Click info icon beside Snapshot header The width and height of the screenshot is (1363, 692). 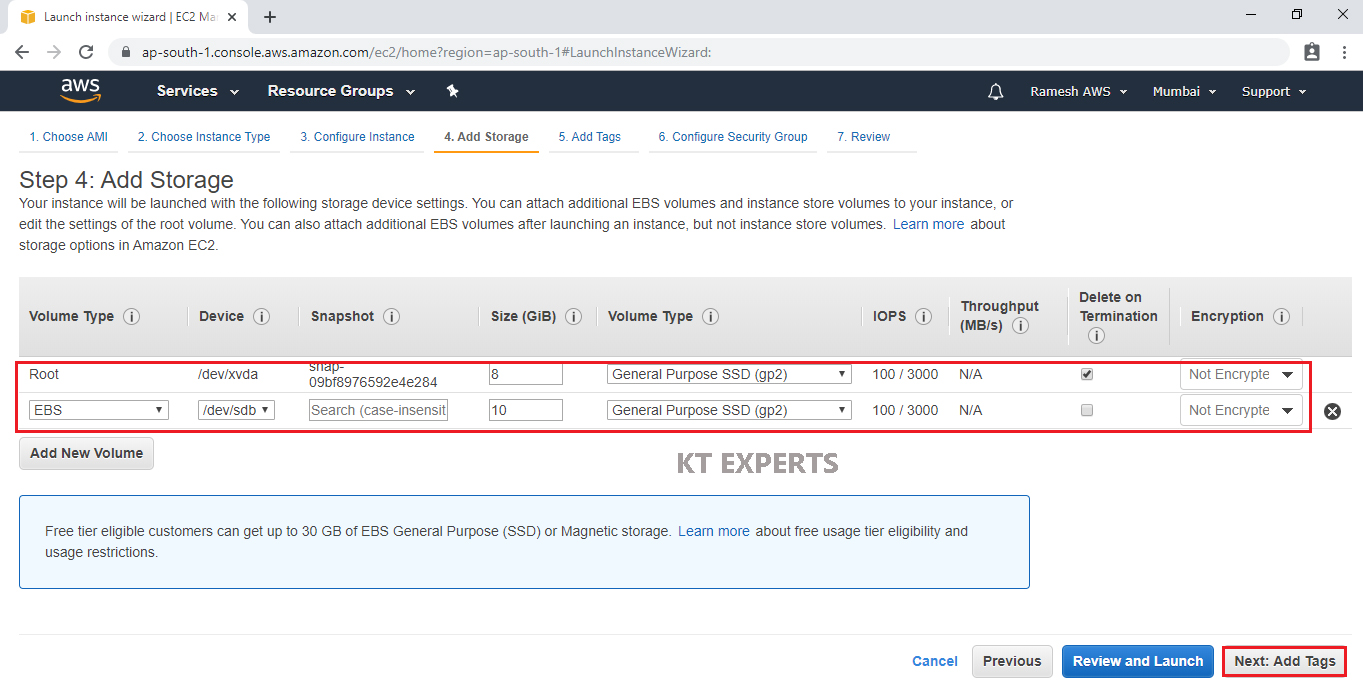tap(392, 316)
